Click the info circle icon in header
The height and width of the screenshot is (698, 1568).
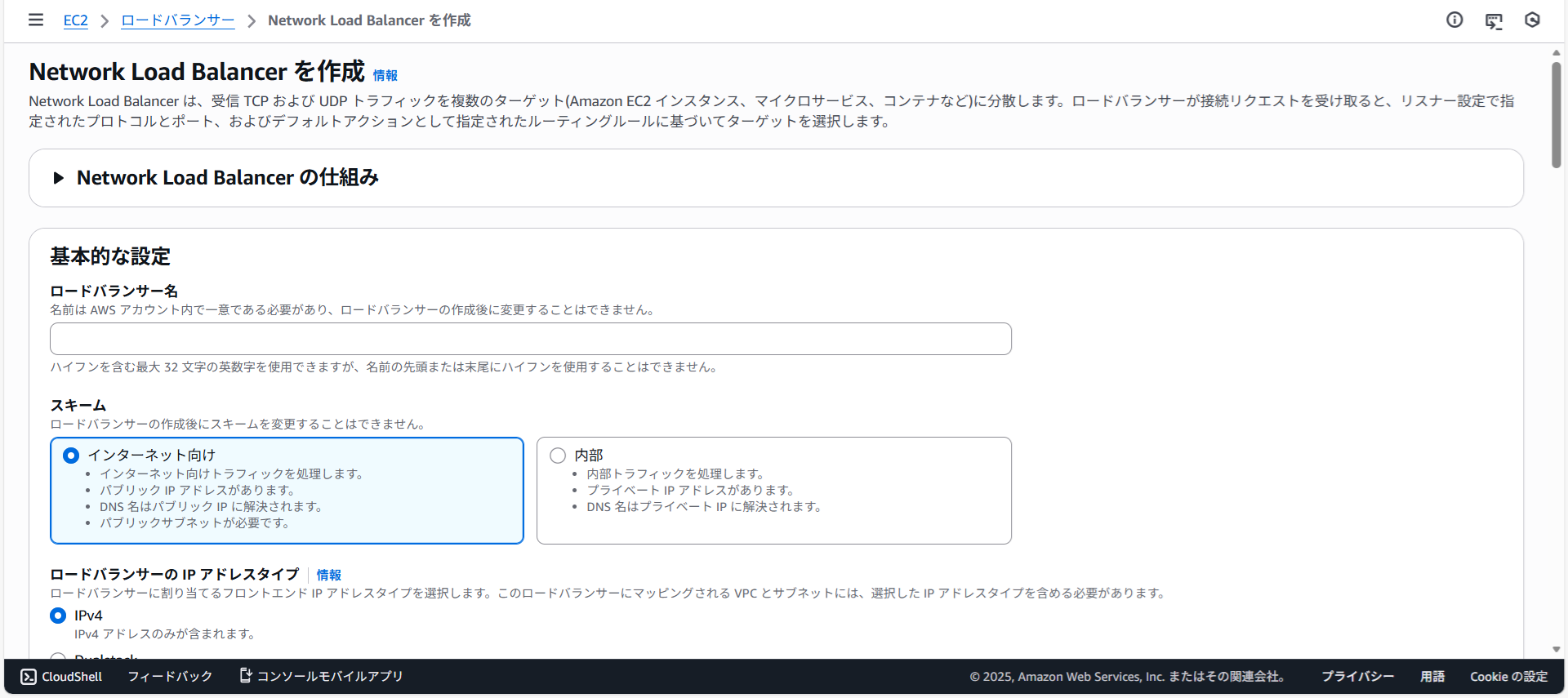(x=1454, y=20)
